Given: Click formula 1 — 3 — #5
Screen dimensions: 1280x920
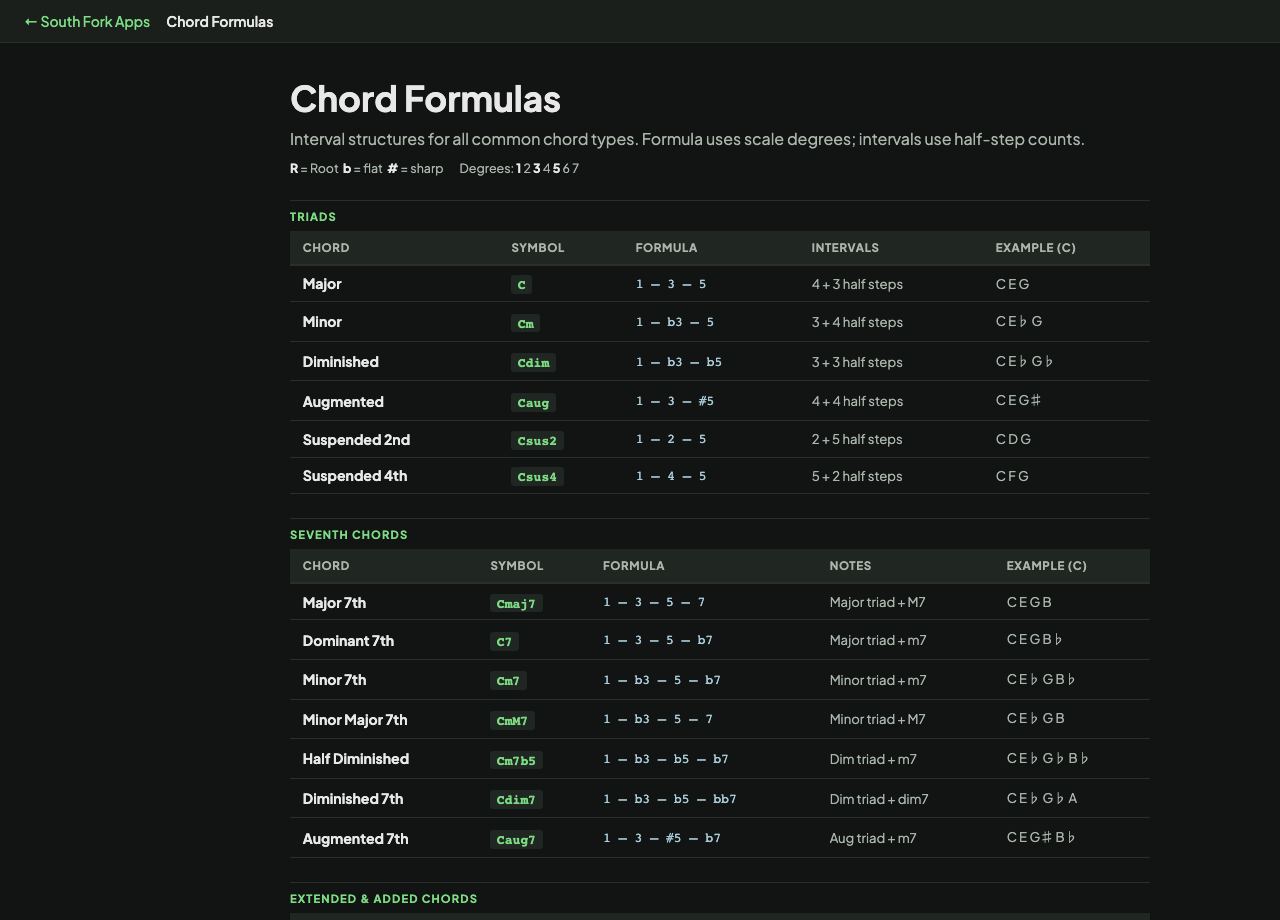Looking at the screenshot, I should (675, 401).
